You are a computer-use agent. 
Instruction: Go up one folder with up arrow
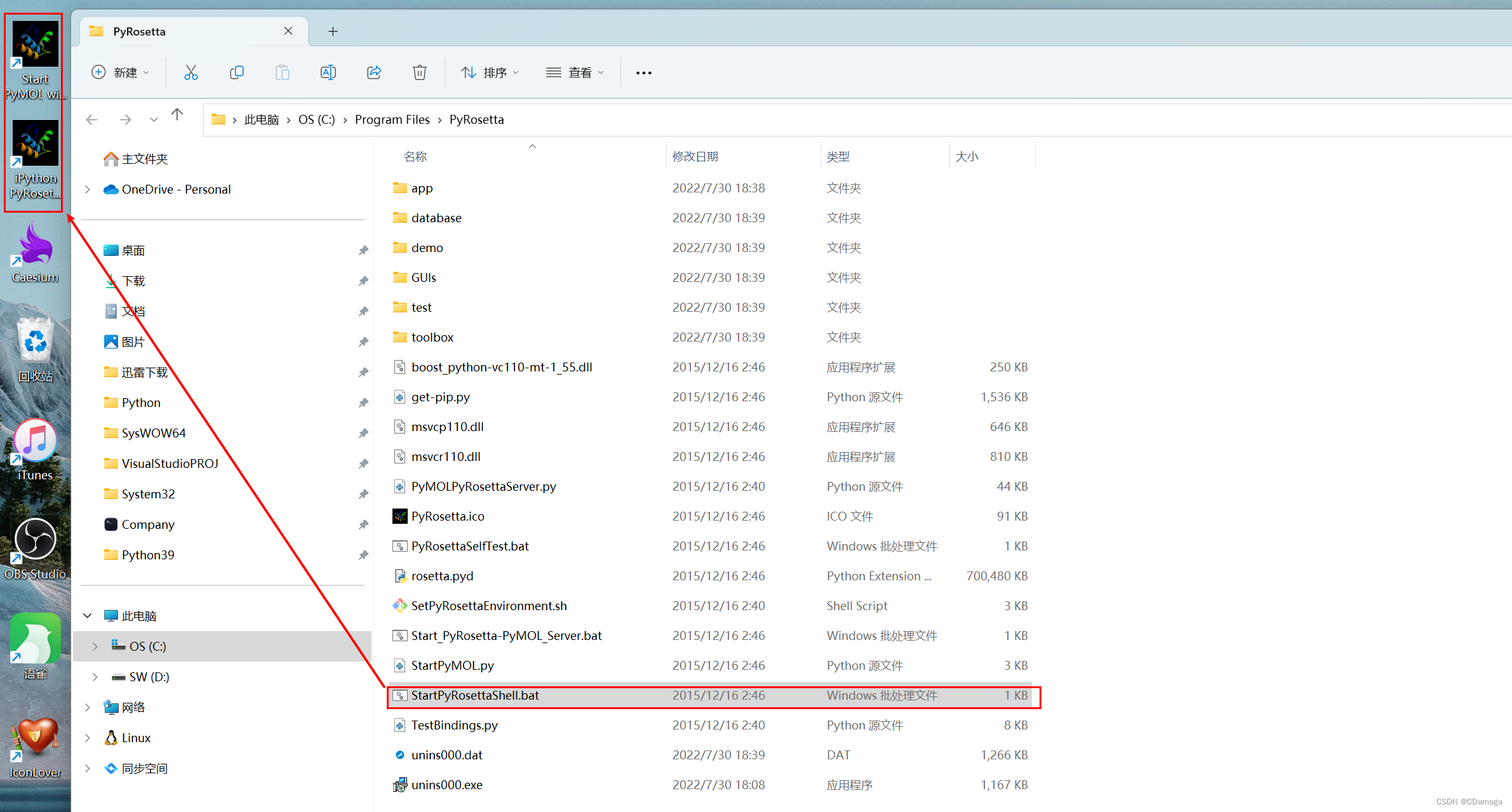(x=177, y=115)
